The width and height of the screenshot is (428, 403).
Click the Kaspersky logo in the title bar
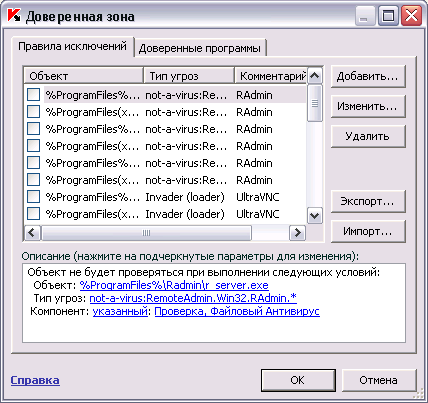click(x=14, y=15)
